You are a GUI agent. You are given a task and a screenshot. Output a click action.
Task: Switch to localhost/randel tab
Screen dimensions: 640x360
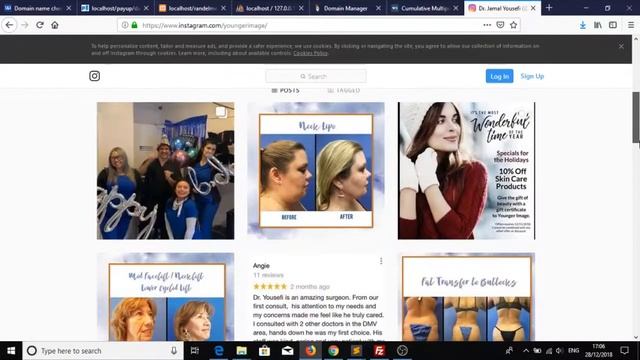(193, 8)
